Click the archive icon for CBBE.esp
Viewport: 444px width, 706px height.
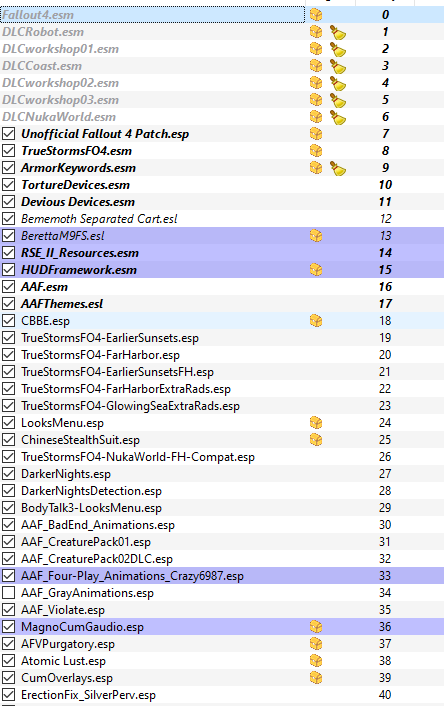pos(316,321)
